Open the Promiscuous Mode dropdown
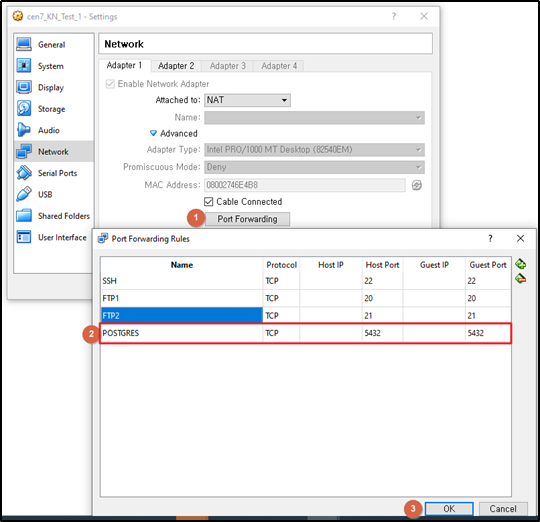This screenshot has width=540, height=522. click(314, 167)
